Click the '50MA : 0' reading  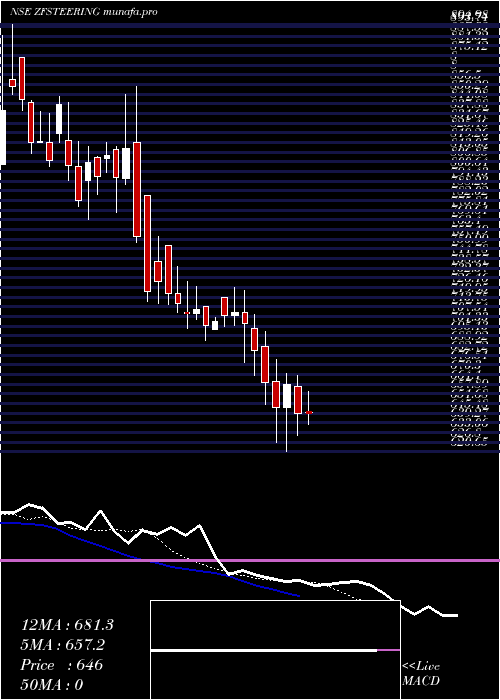[52, 685]
